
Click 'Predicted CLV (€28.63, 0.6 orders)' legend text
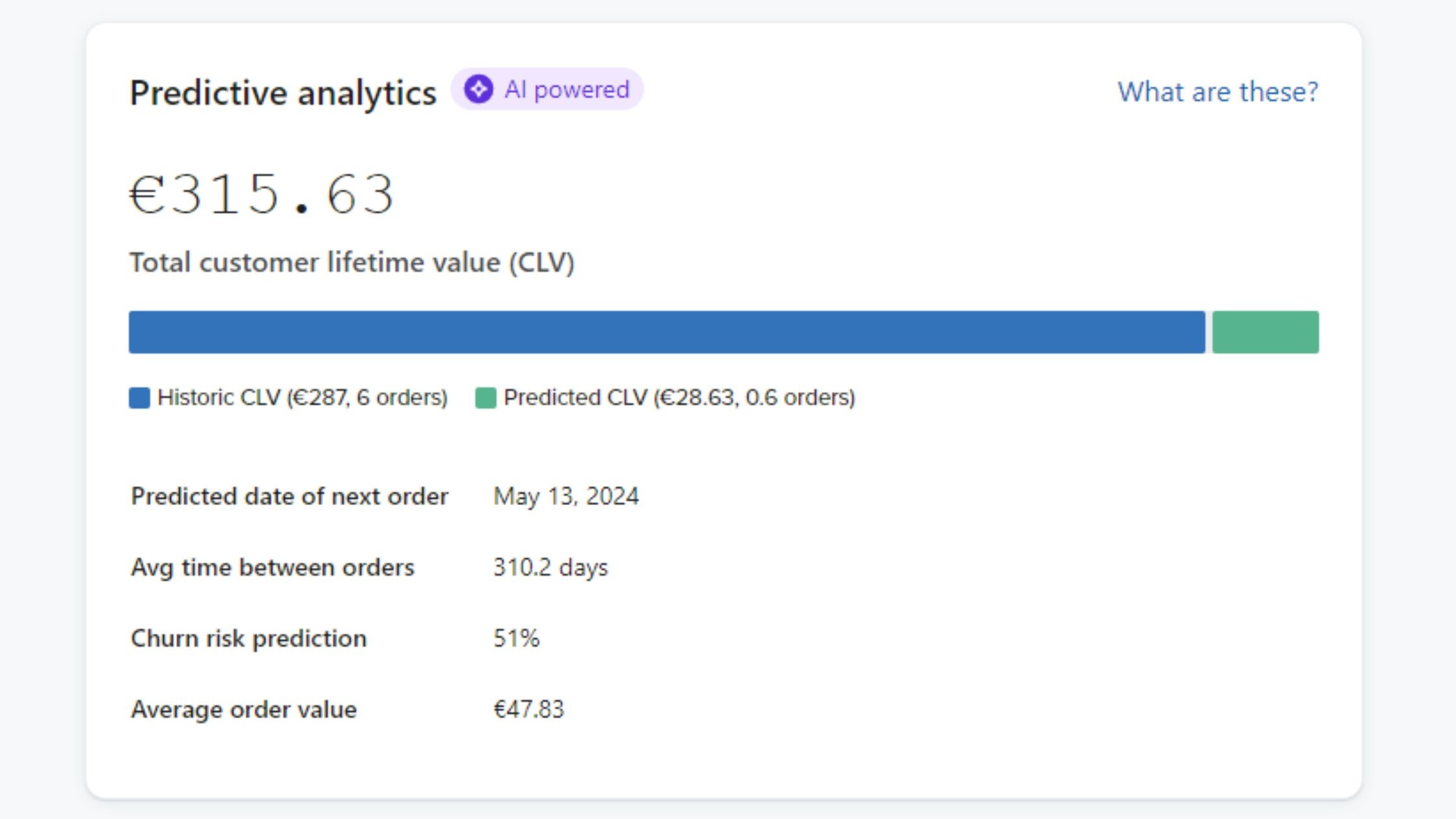[679, 397]
